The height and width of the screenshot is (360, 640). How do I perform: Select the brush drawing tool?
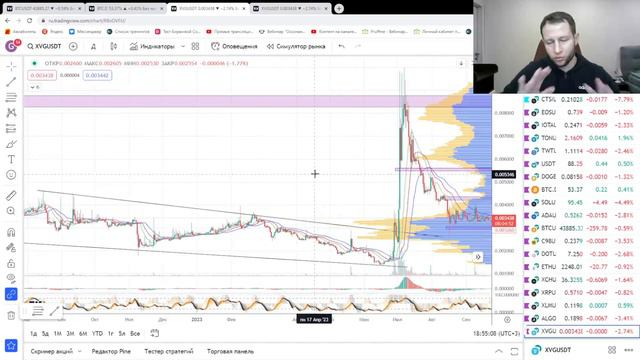pos(11,144)
